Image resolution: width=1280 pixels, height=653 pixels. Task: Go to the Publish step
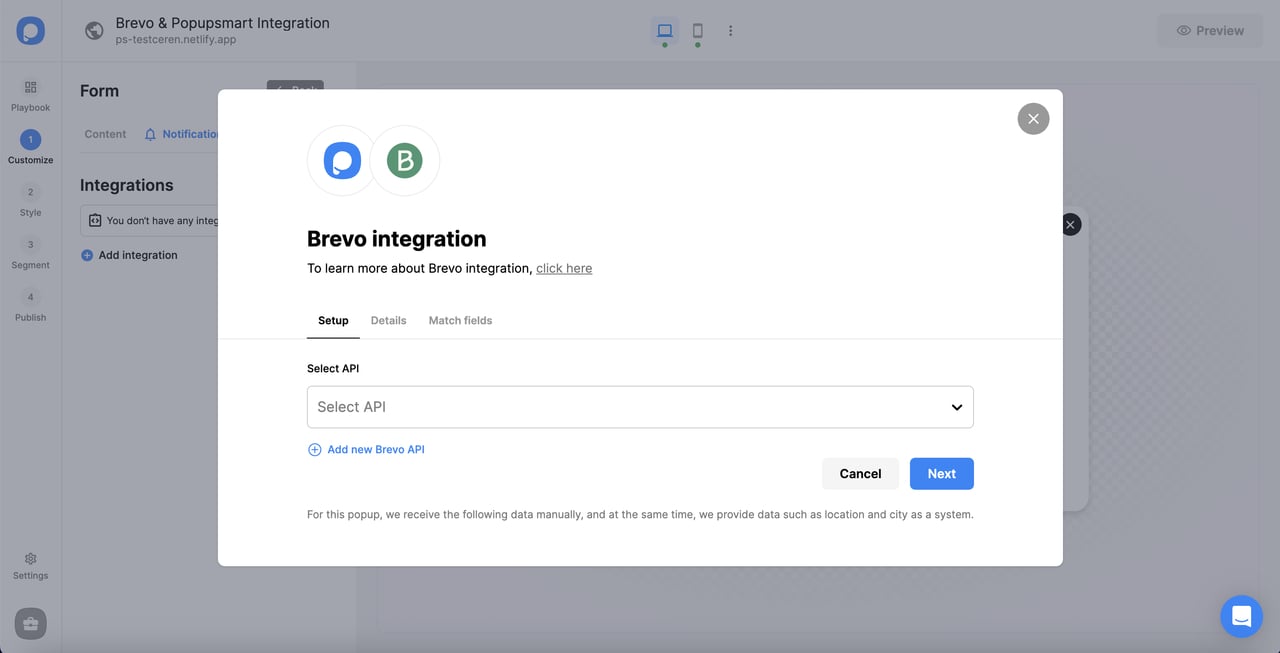click(x=30, y=305)
